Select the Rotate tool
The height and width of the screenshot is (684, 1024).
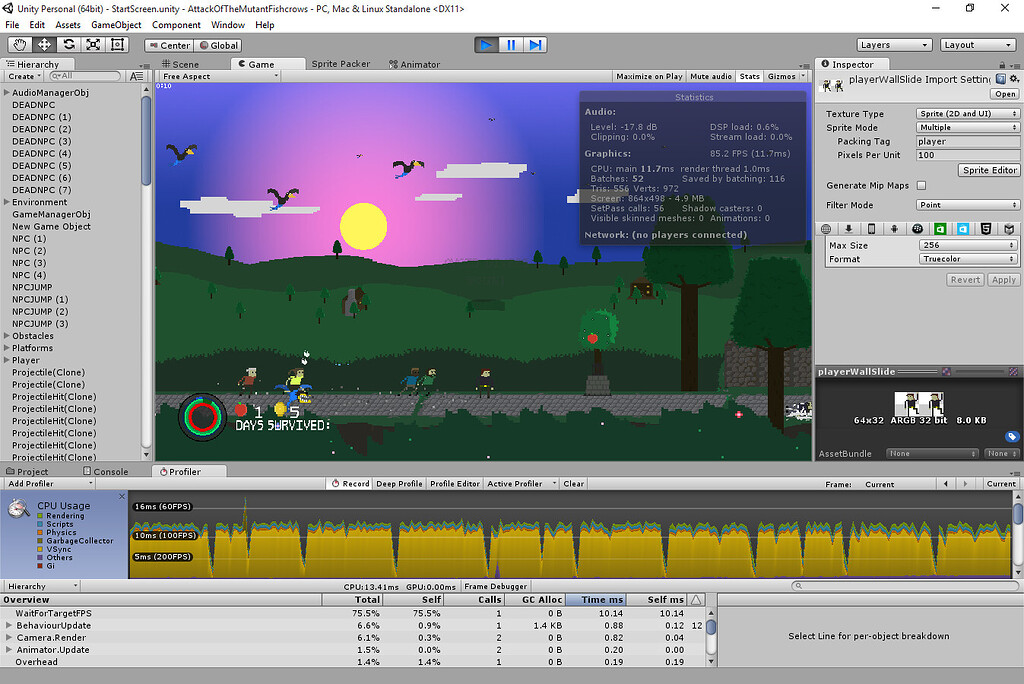69,45
